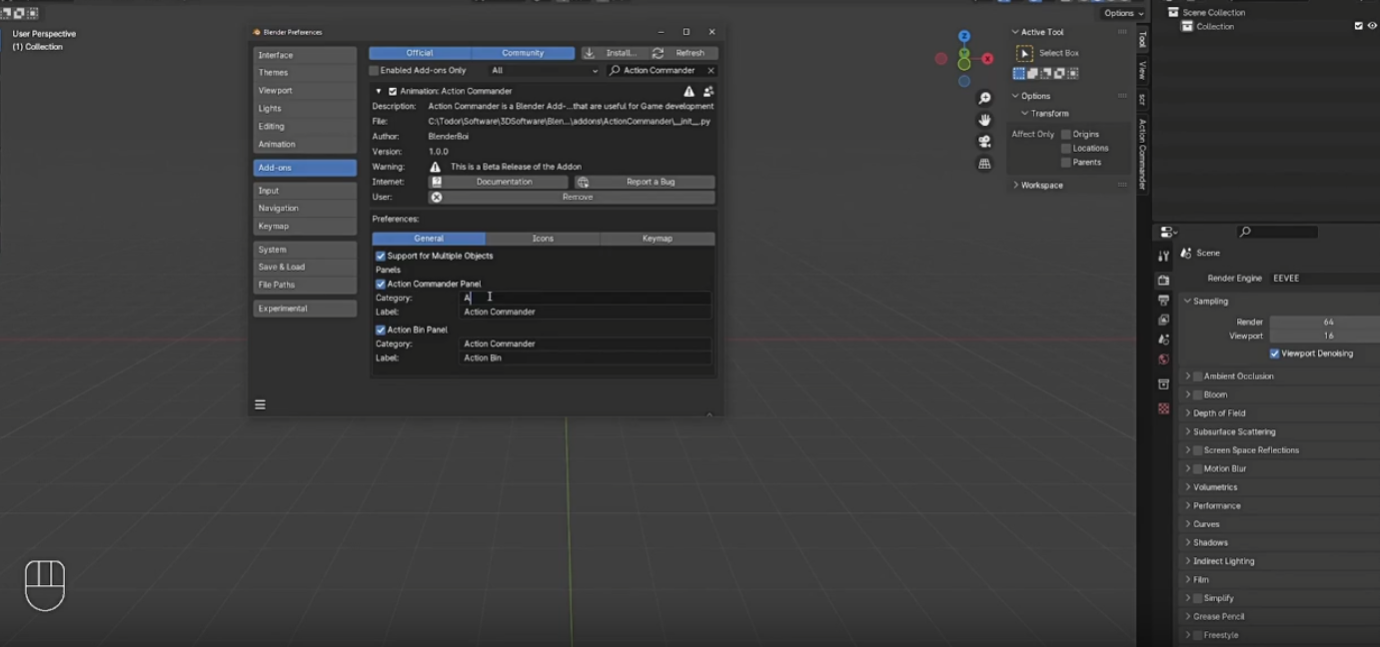Open the add-on Documentation button

point(498,182)
